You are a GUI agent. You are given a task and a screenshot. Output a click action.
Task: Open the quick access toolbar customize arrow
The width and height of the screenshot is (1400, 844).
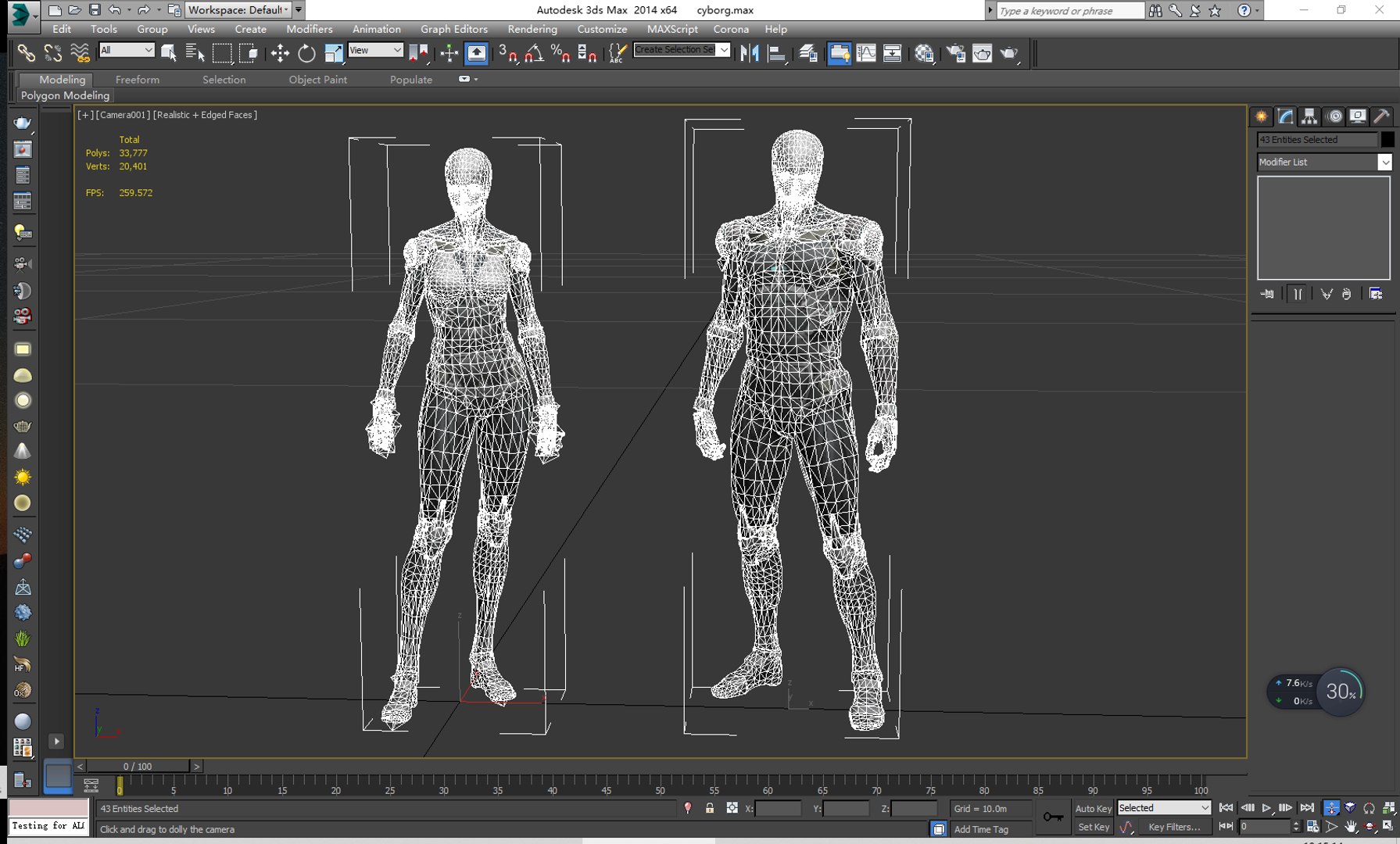pyautogui.click(x=299, y=10)
